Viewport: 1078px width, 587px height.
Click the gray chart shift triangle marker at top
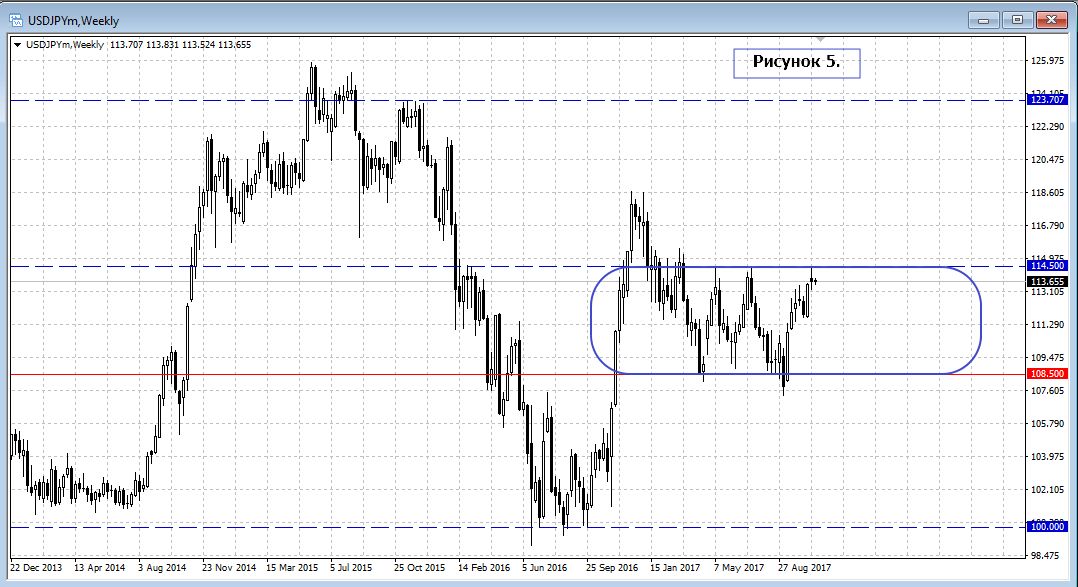821,41
